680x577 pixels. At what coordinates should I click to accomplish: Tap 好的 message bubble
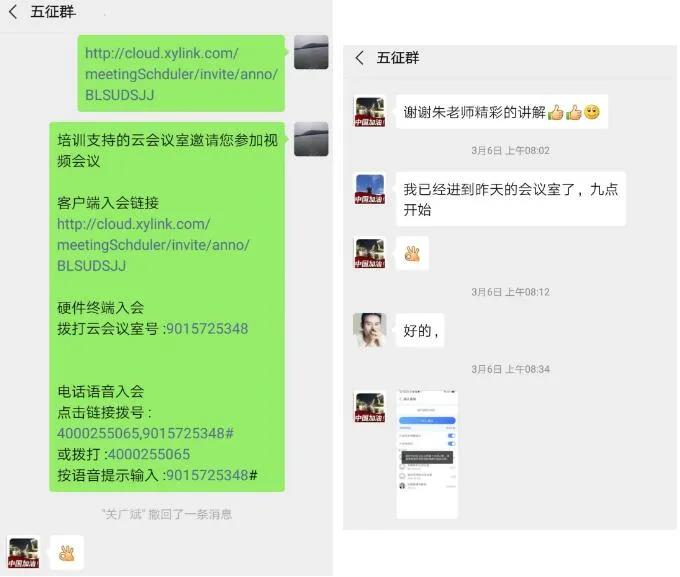[x=420, y=330]
